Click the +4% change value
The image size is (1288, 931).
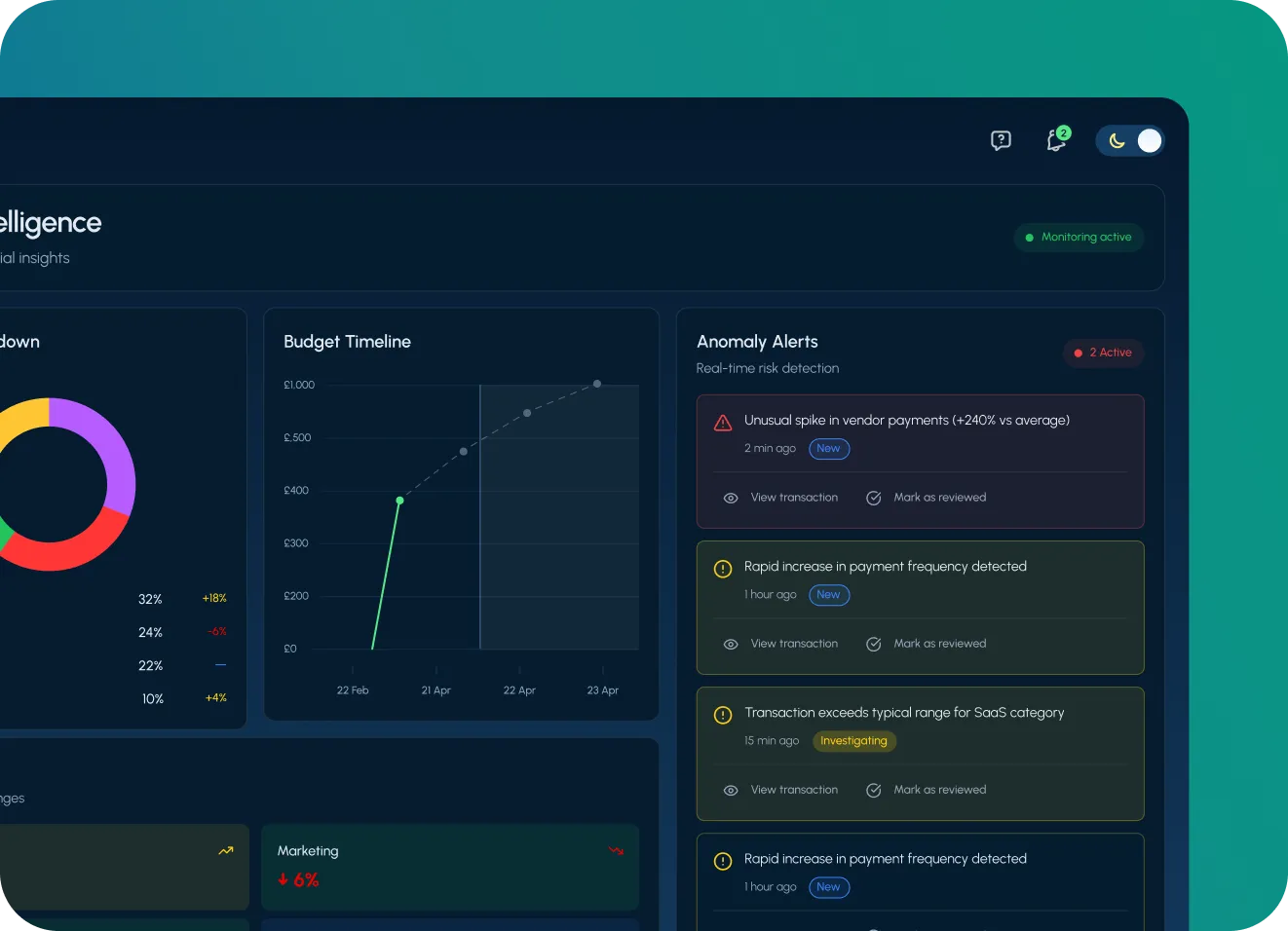coord(216,698)
